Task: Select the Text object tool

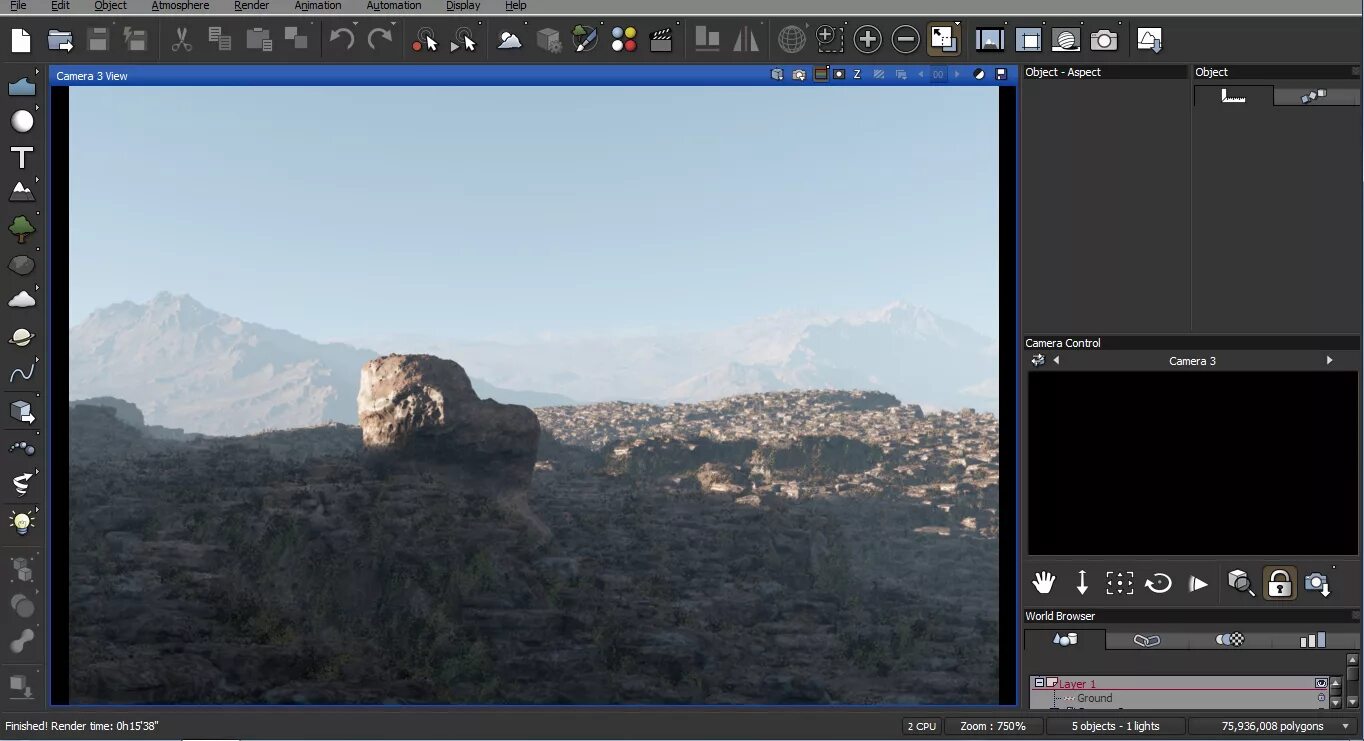Action: 22,157
